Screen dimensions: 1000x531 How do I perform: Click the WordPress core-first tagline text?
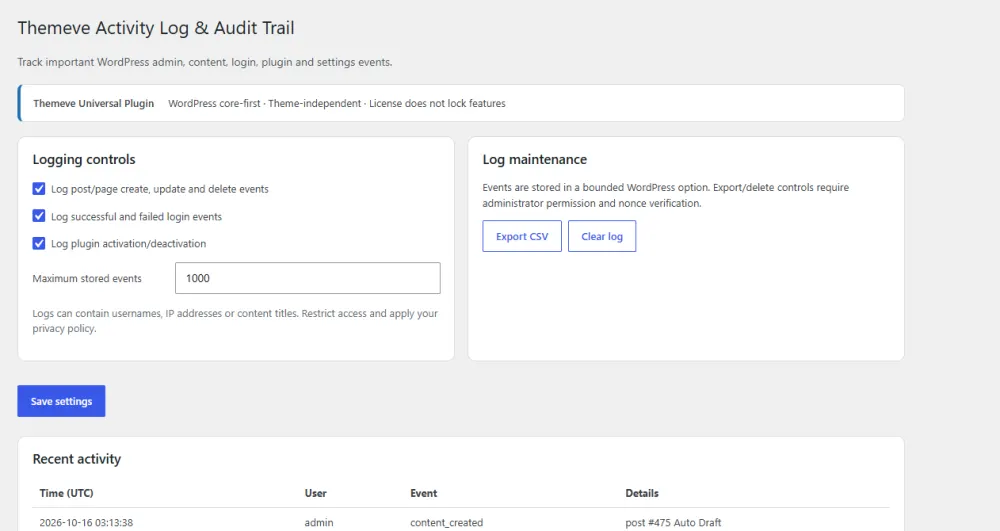click(337, 103)
